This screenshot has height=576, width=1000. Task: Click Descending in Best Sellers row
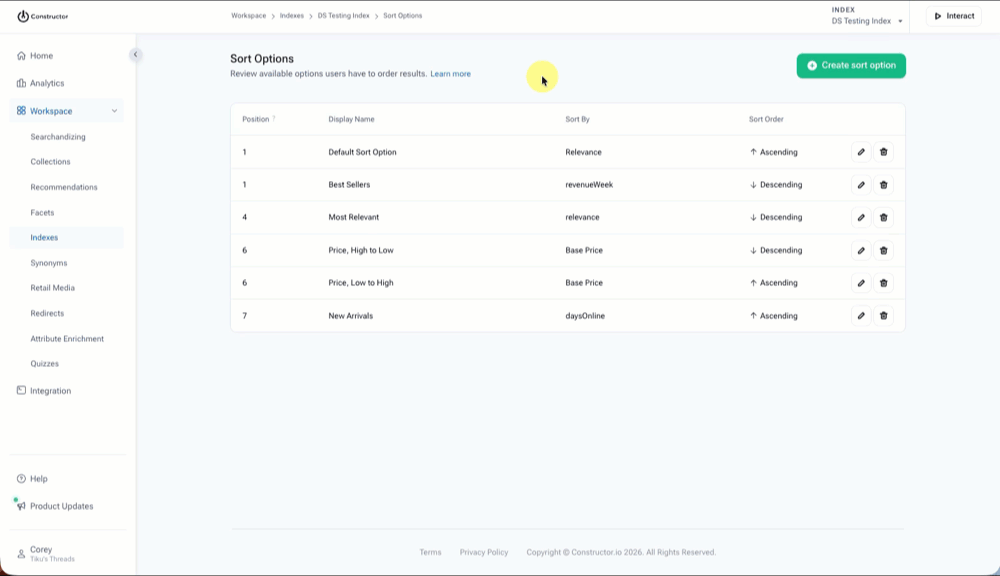pos(776,185)
